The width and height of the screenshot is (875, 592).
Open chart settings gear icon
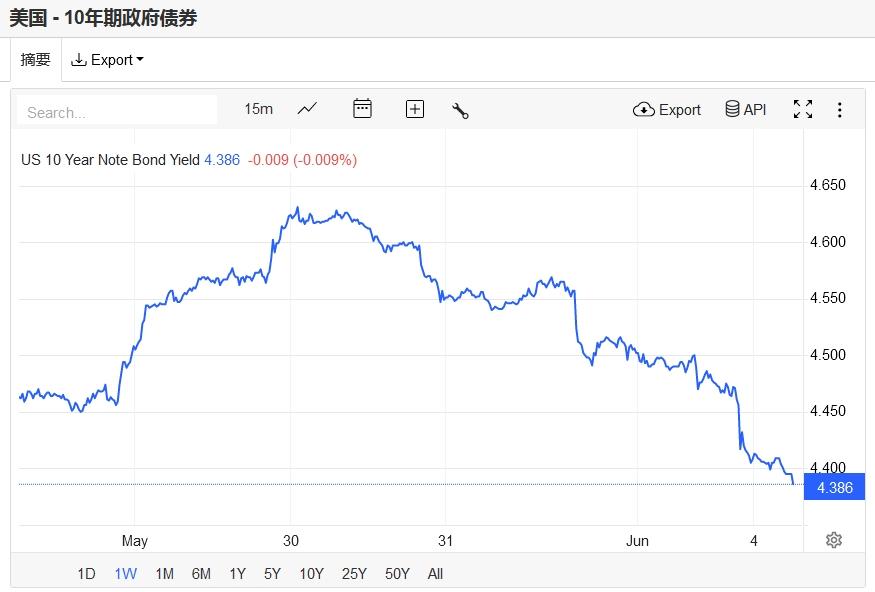coord(834,540)
